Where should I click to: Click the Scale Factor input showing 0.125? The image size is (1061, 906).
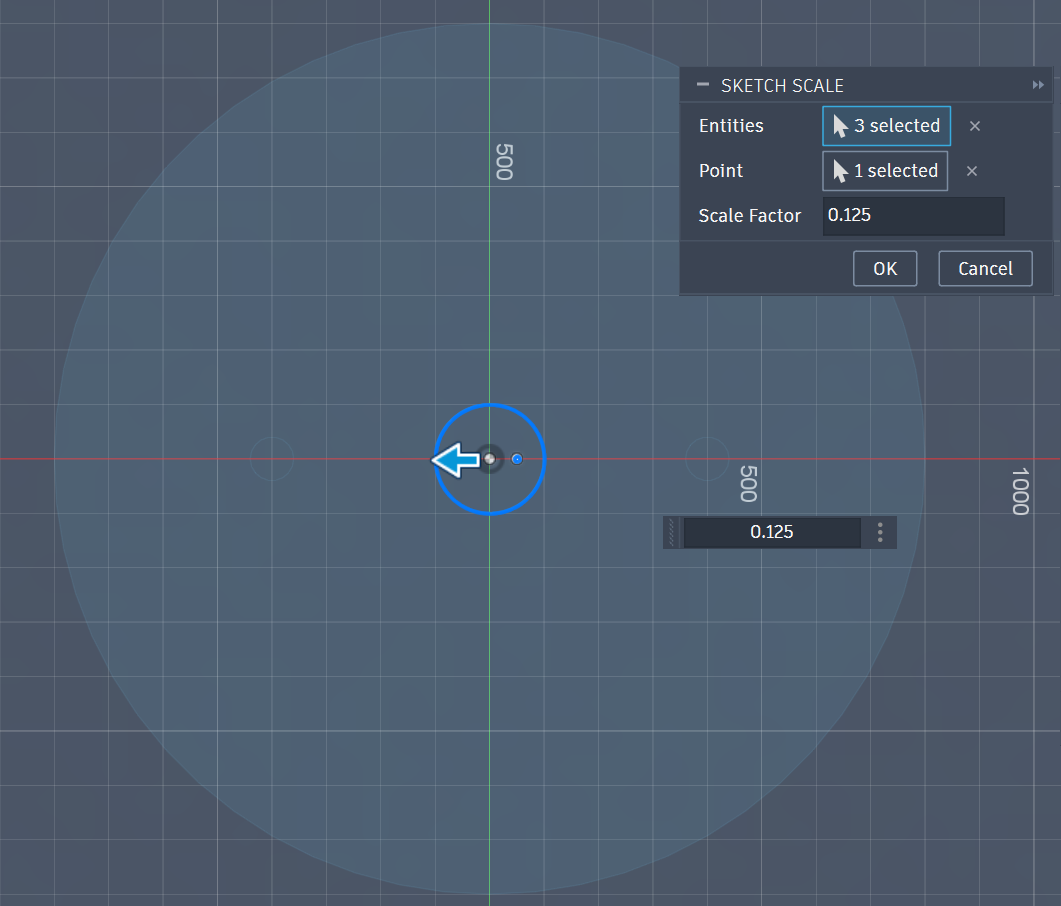(x=912, y=216)
